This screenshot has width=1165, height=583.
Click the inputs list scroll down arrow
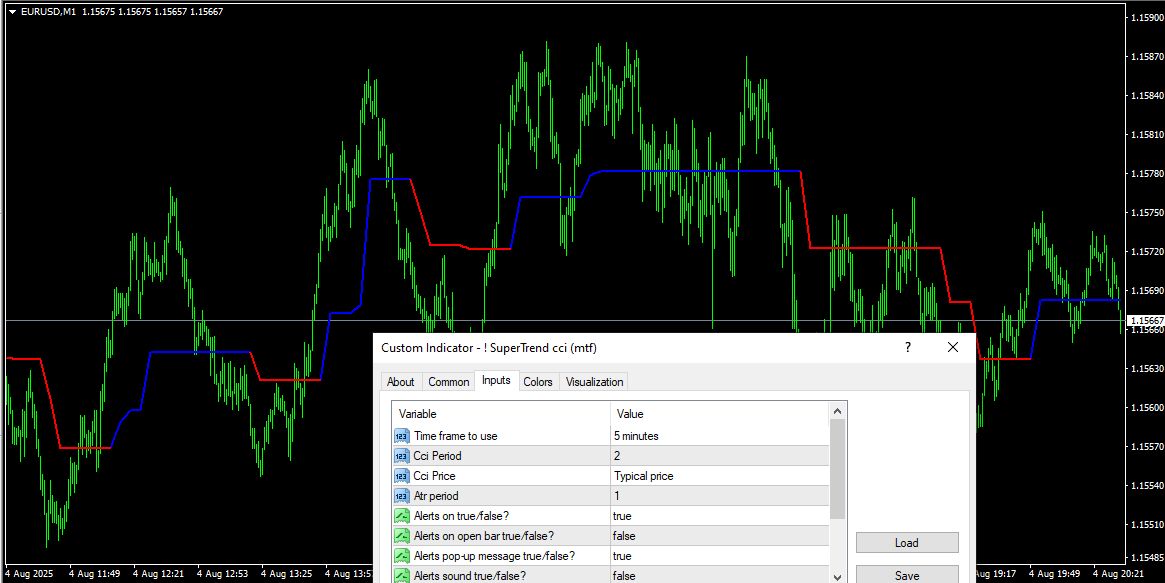pyautogui.click(x=837, y=576)
